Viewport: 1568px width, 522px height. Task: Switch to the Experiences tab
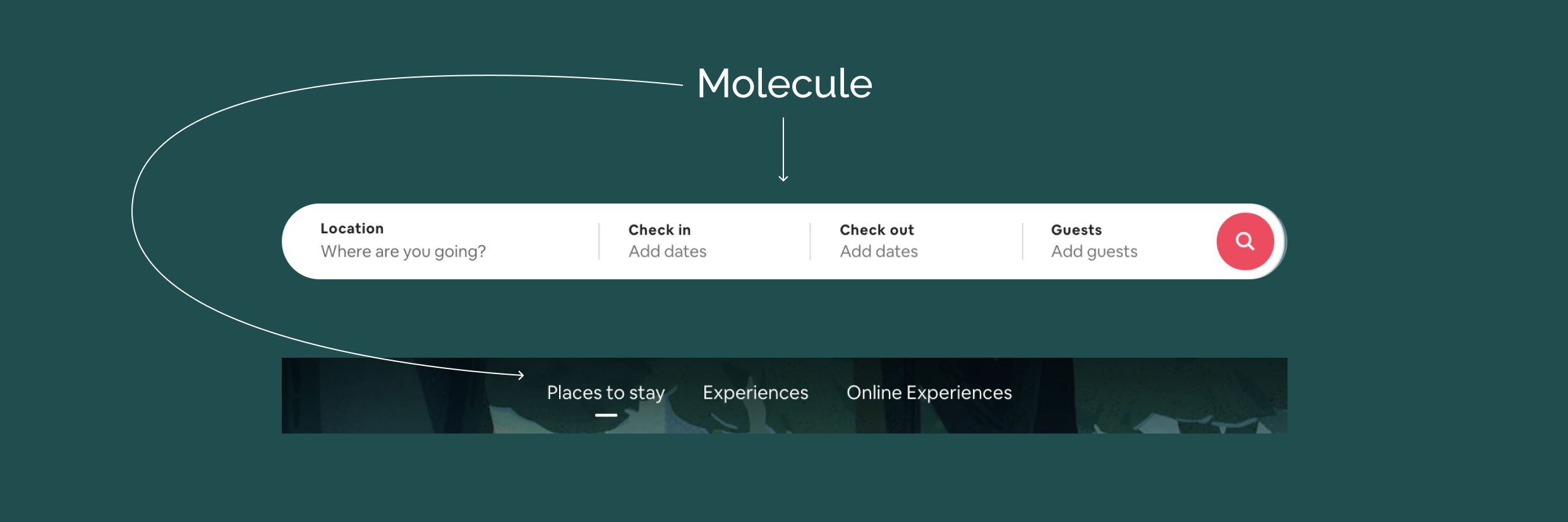756,393
